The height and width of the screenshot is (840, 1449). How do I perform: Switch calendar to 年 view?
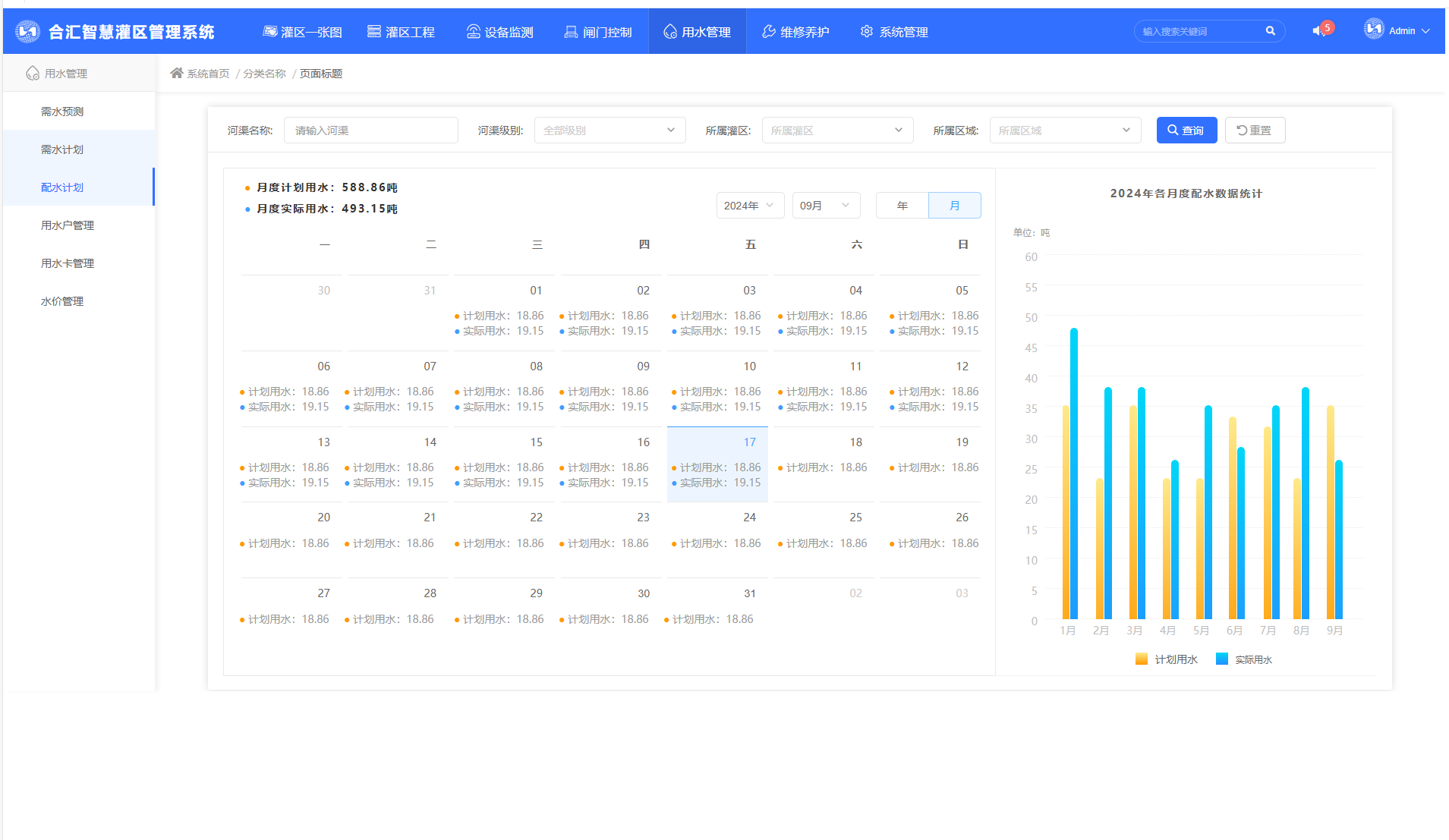[902, 206]
